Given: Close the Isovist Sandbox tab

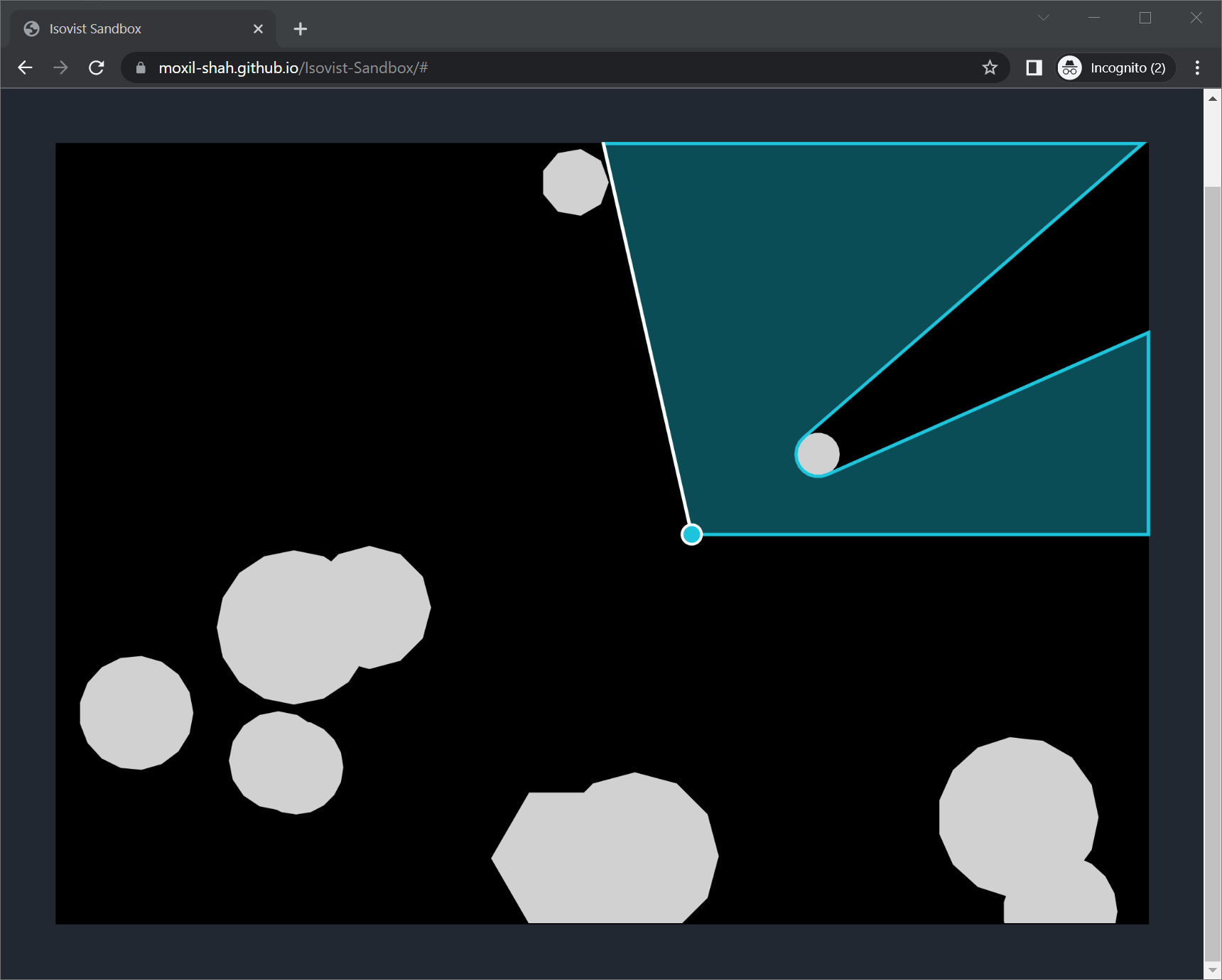Looking at the screenshot, I should coord(258,28).
